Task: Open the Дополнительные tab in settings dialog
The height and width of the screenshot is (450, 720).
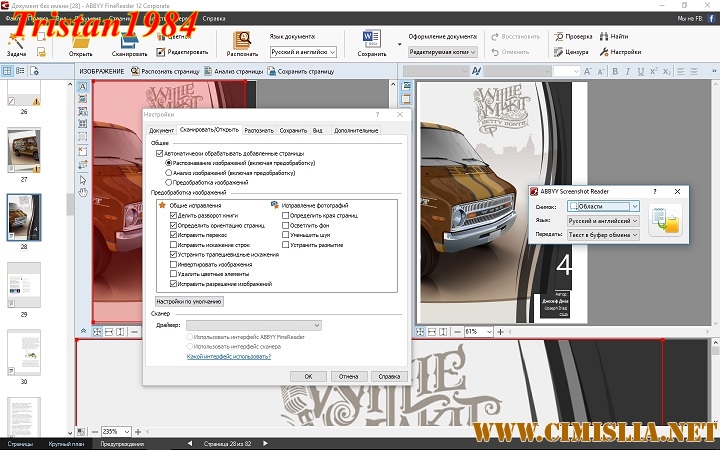Action: (356, 130)
